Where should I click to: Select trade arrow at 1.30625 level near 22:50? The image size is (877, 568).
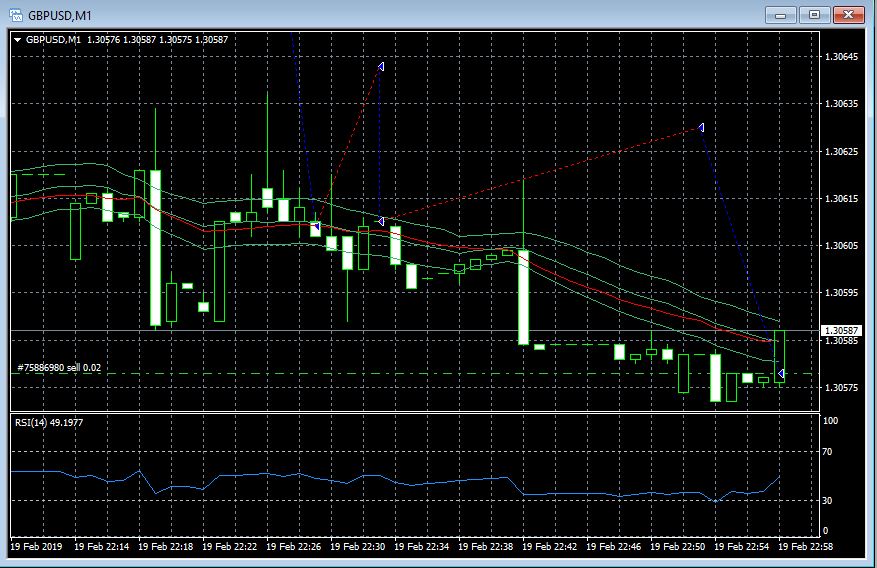[x=701, y=127]
